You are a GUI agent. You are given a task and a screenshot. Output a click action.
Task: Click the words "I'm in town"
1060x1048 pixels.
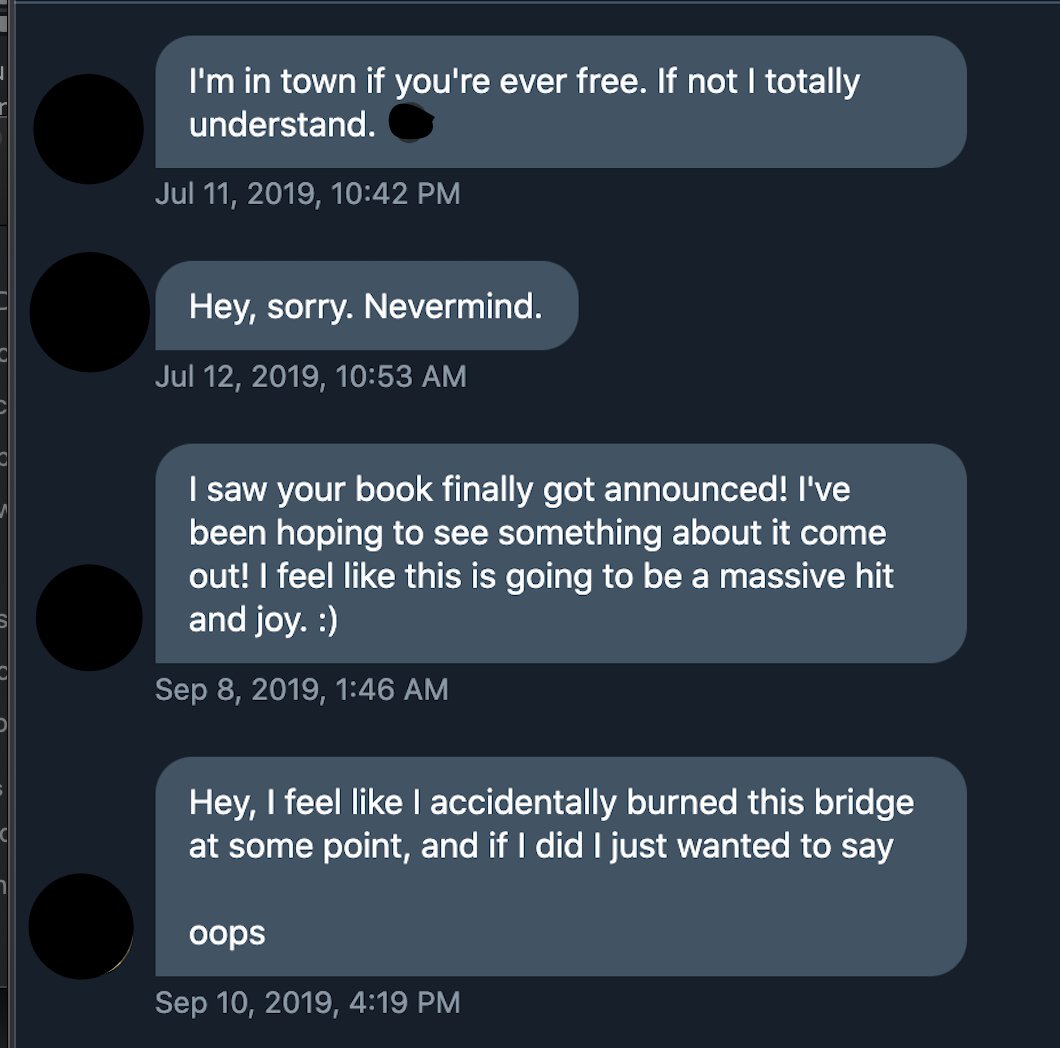[272, 81]
